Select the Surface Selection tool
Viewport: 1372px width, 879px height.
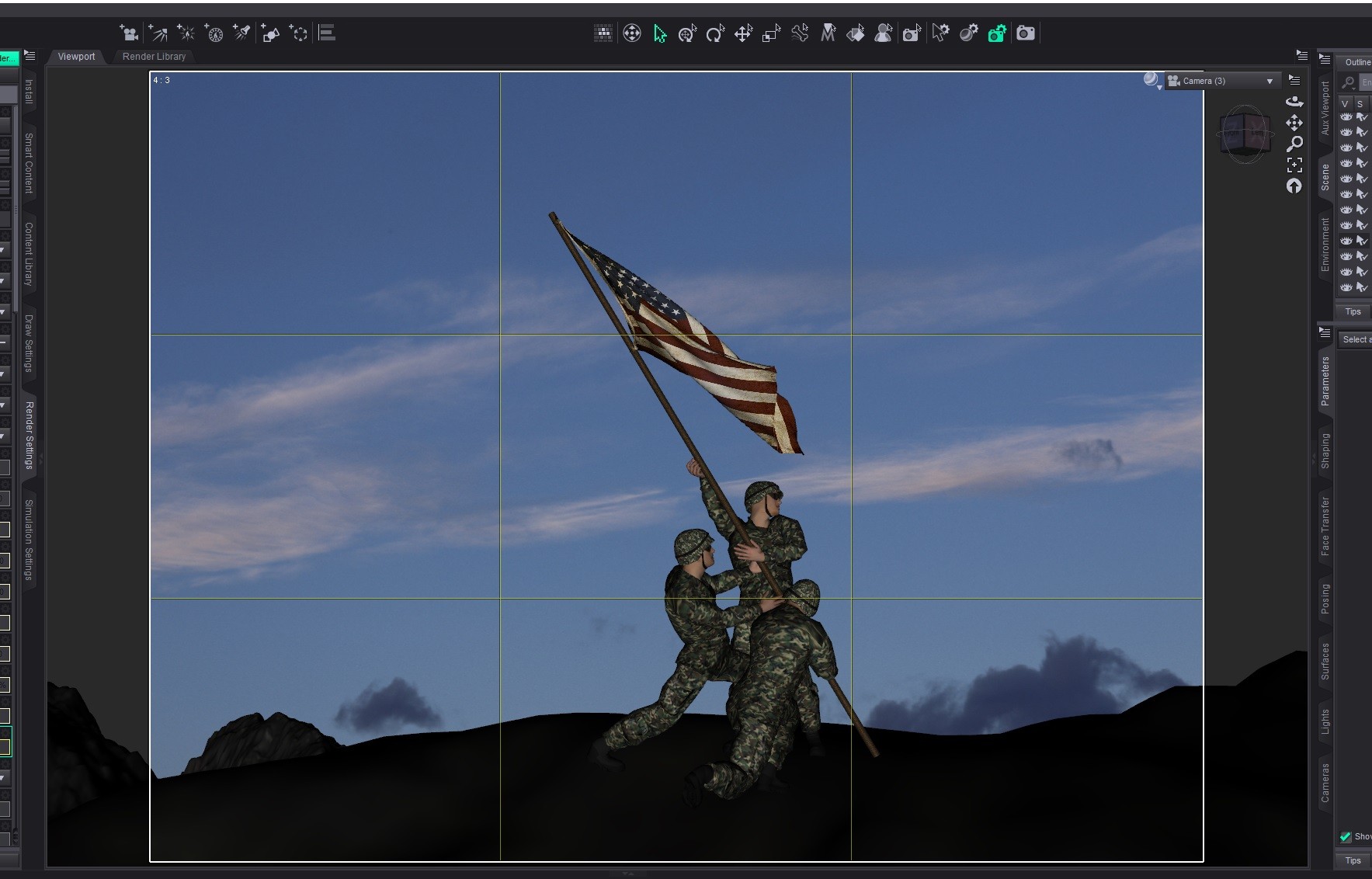click(855, 33)
